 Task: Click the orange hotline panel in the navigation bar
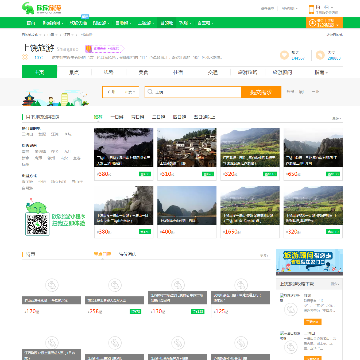coord(324,23)
